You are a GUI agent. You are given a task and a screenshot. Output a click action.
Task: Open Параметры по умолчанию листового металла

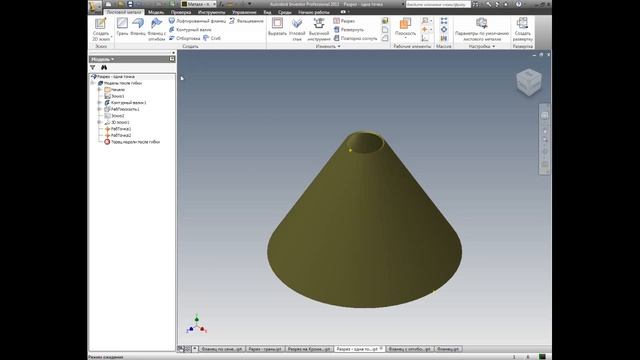click(x=482, y=29)
